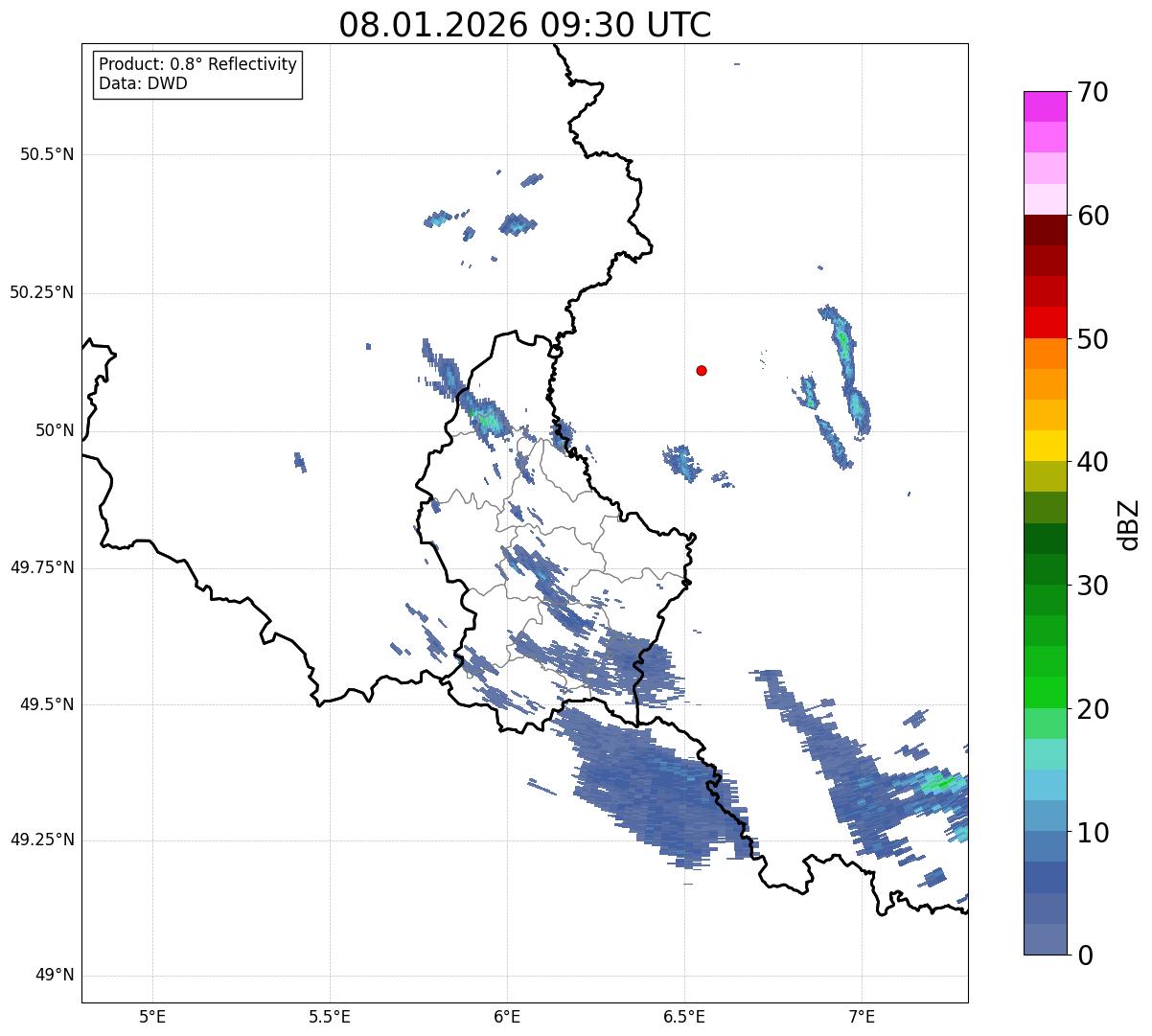1152x1036 pixels.
Task: Click the '49.75°N' latitude label
Action: 41,567
